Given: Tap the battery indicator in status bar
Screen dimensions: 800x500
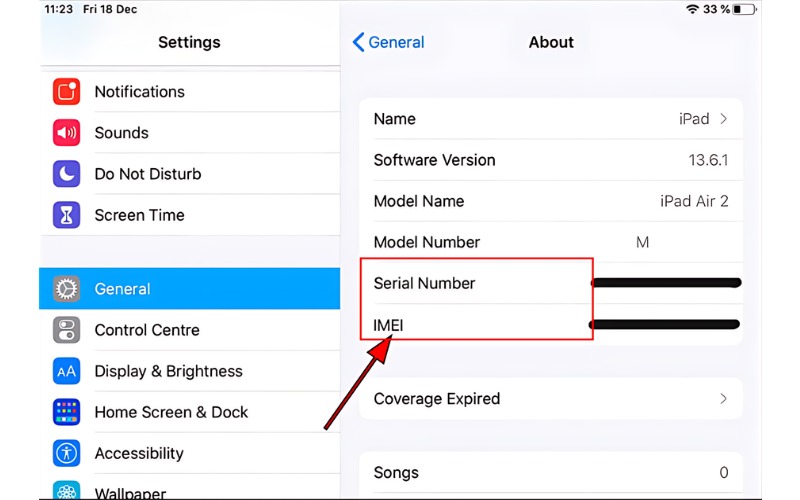Looking at the screenshot, I should coord(744,9).
